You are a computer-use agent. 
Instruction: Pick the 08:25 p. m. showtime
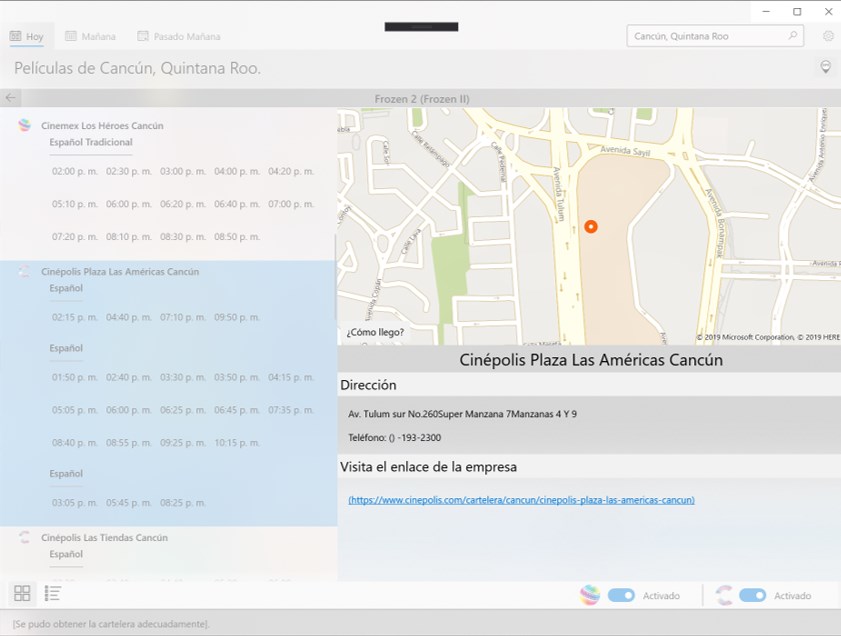pyautogui.click(x=182, y=503)
